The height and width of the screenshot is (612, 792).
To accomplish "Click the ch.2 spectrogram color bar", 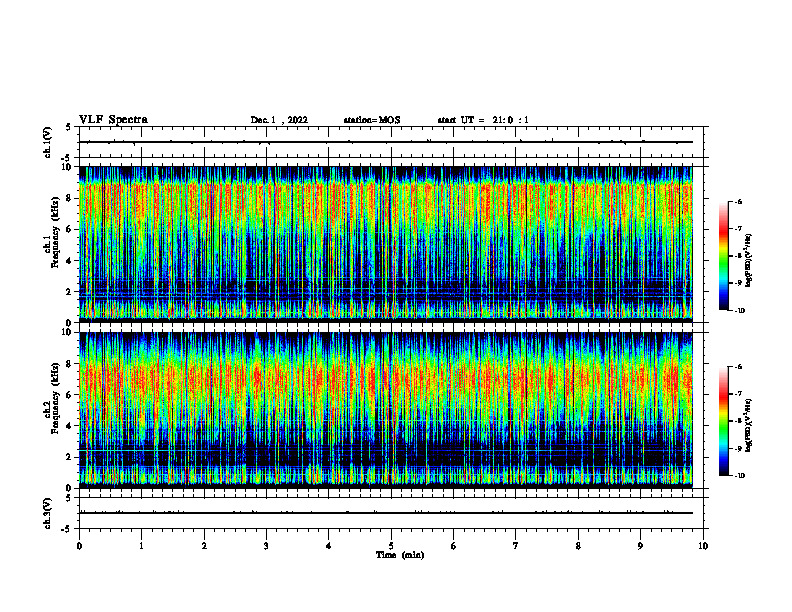I will click(723, 421).
